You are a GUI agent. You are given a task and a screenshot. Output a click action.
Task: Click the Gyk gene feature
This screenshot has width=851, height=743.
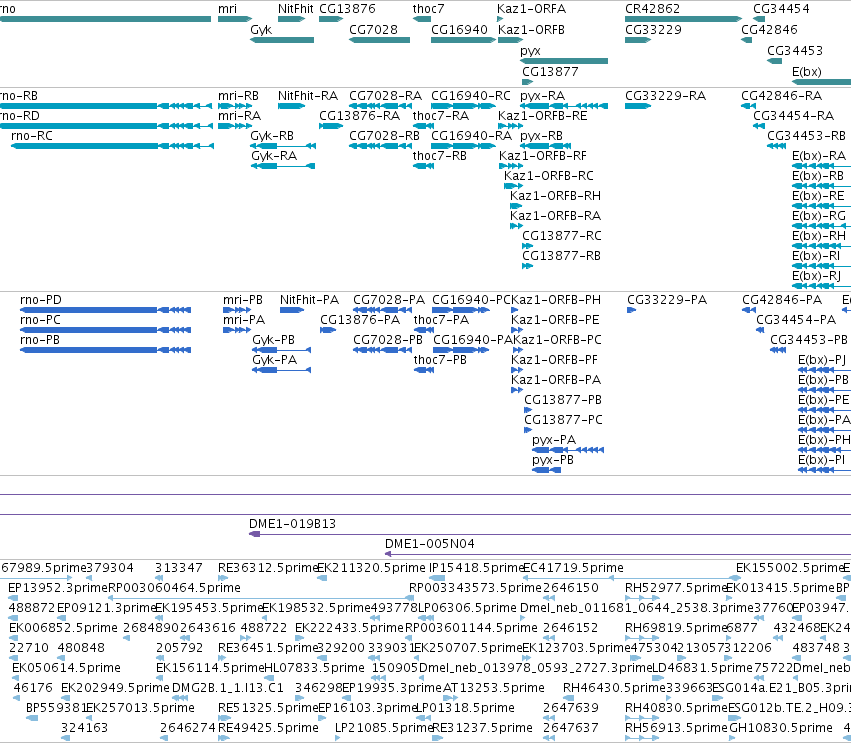pos(282,40)
